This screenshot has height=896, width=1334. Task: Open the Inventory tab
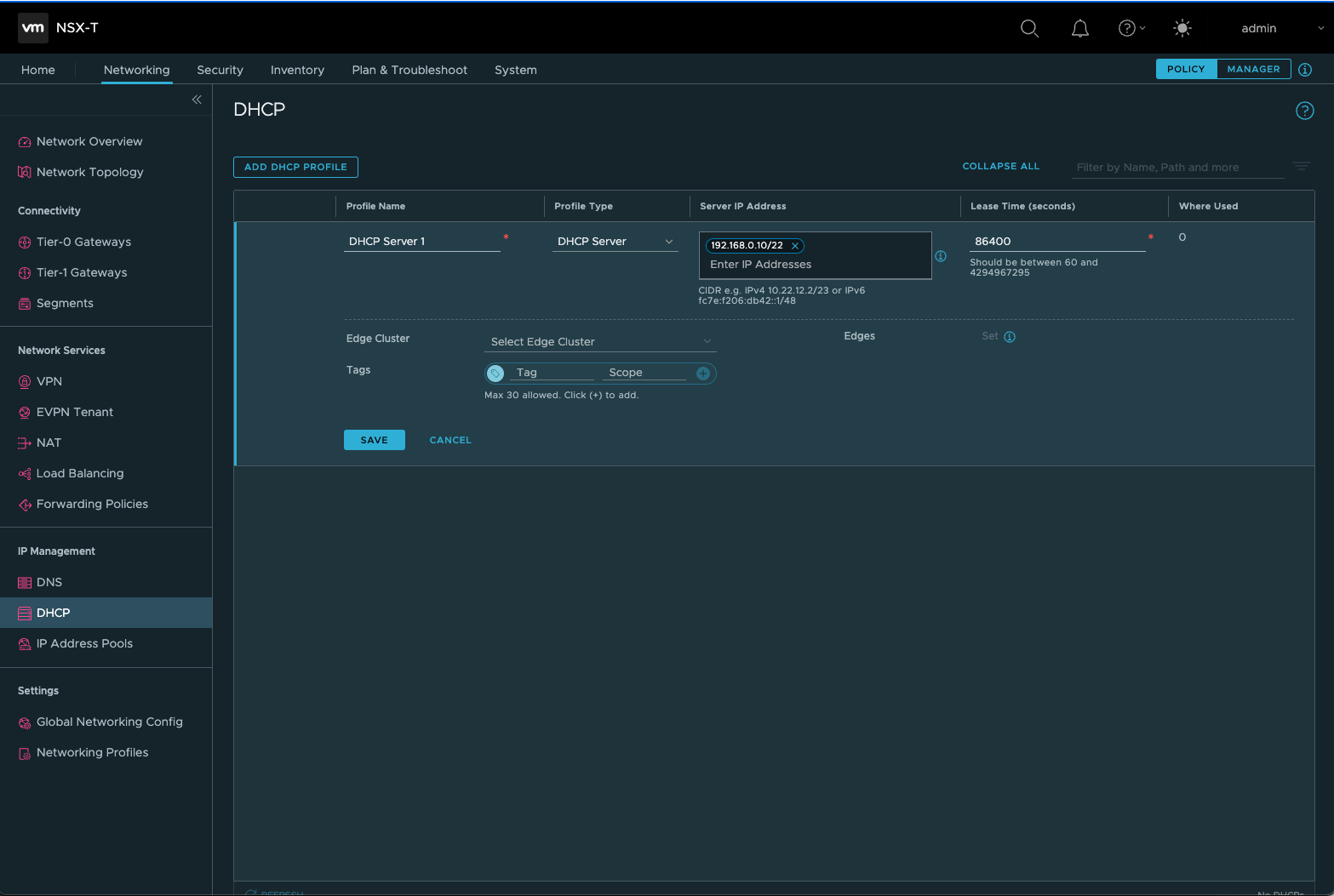pos(297,70)
